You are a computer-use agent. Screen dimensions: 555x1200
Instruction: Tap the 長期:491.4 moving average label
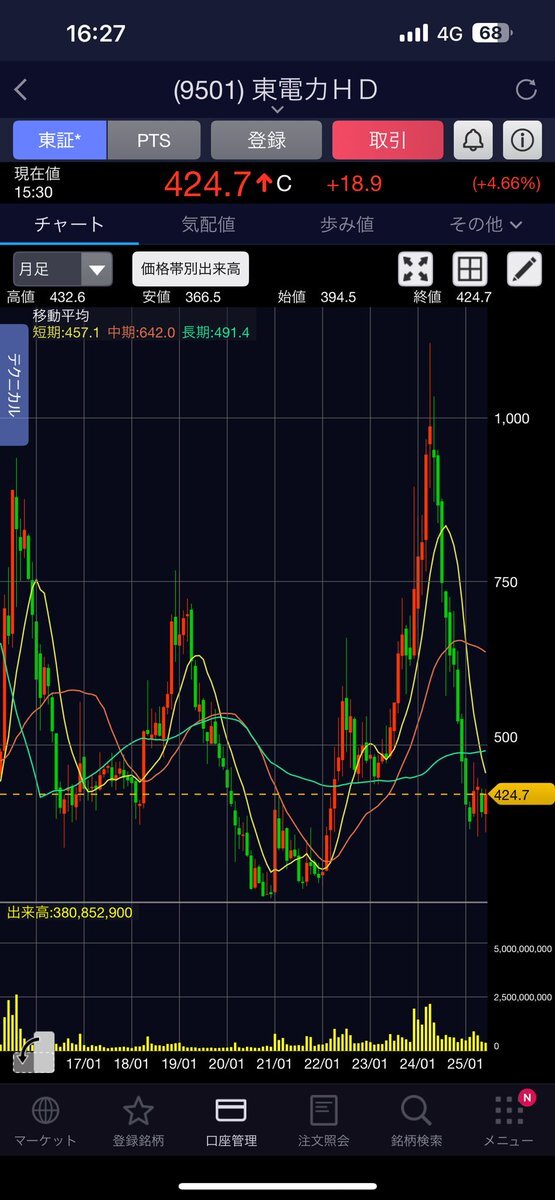(216, 332)
